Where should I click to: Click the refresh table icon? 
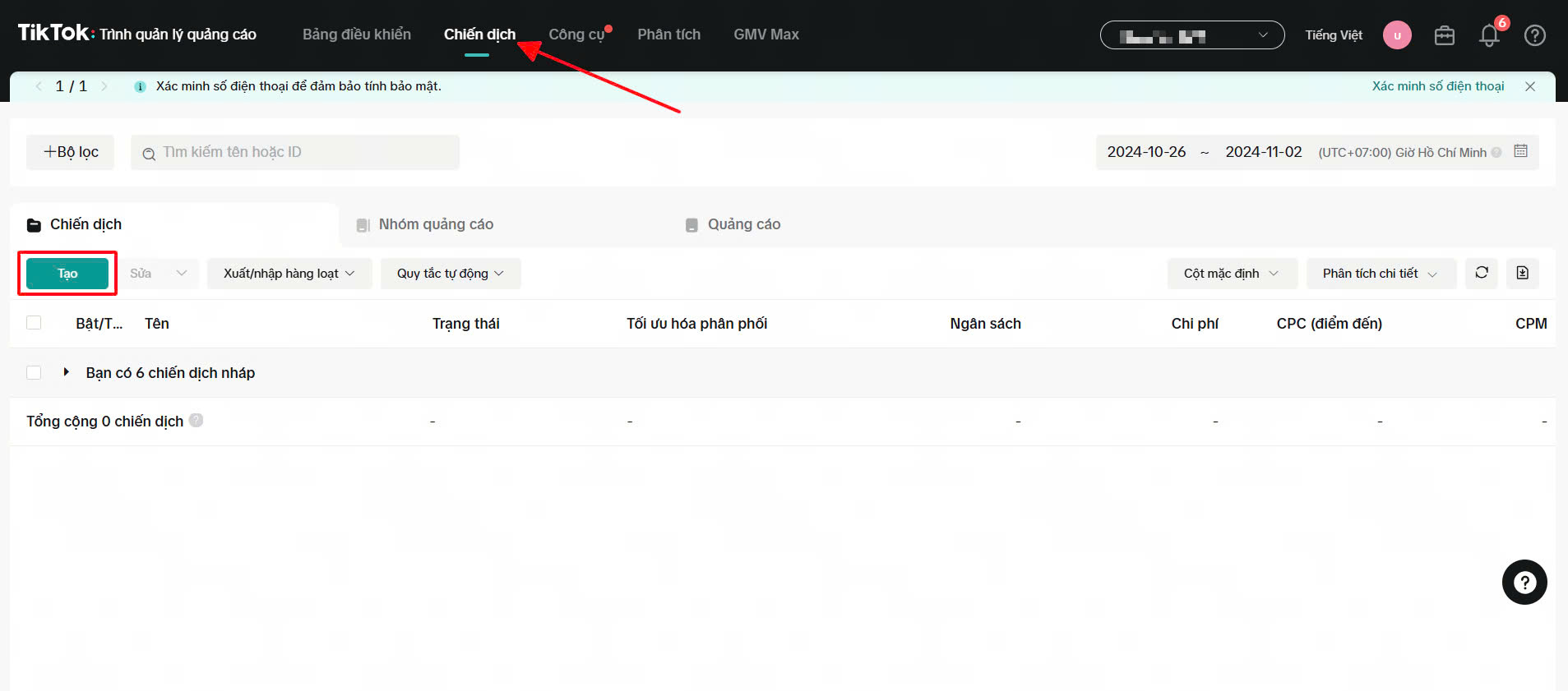[x=1482, y=273]
